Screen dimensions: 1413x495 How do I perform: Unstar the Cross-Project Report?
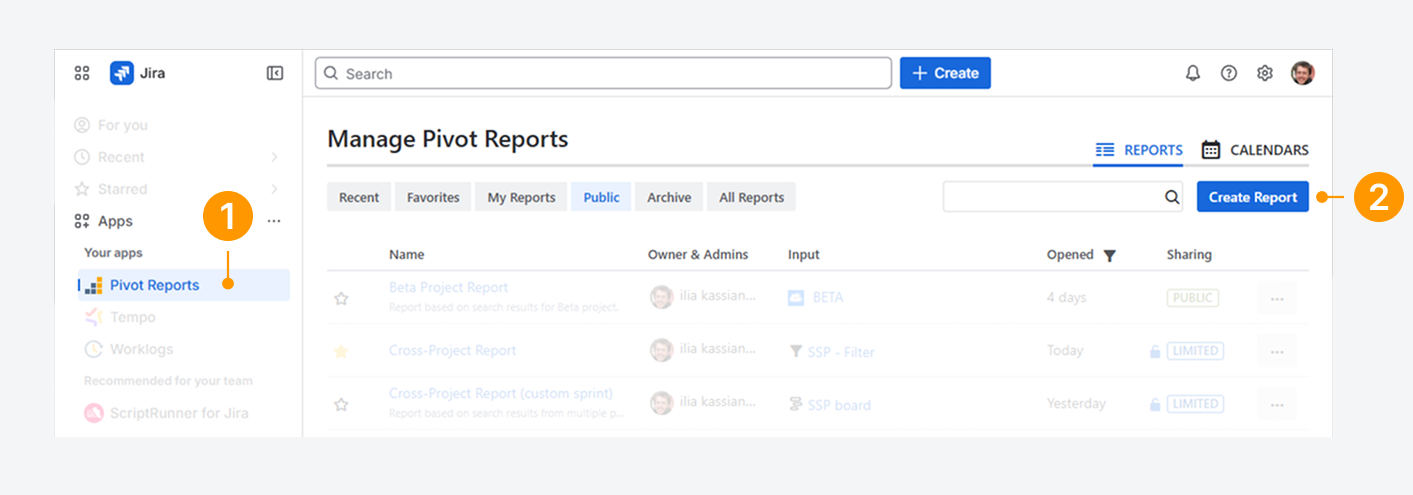click(x=341, y=351)
